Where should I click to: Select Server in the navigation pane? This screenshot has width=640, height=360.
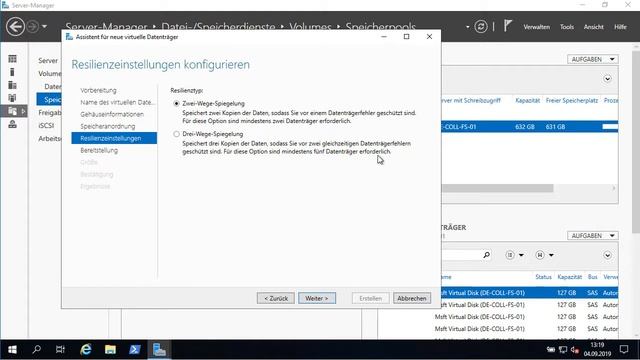[48, 60]
